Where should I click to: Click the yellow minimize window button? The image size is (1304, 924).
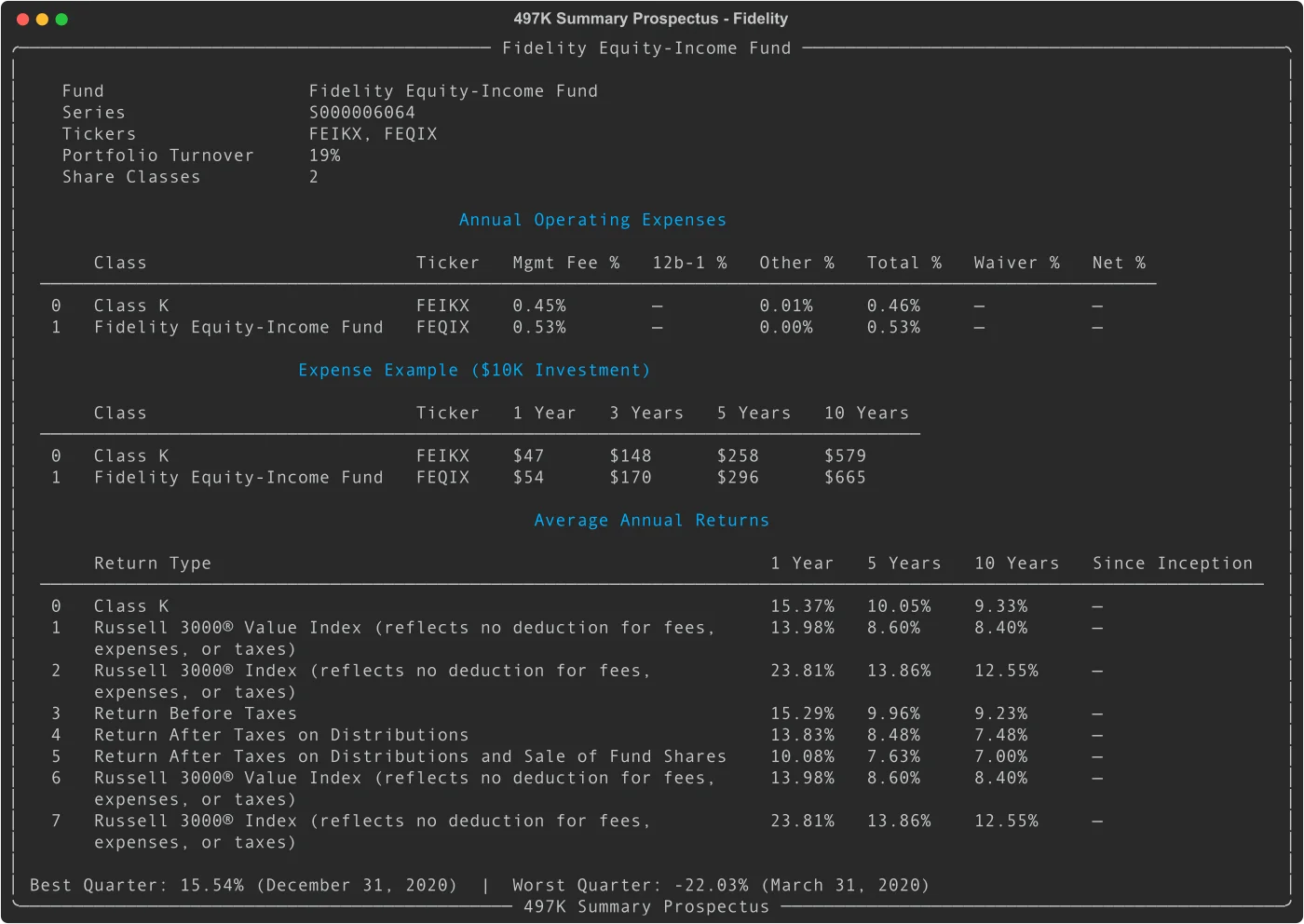[42, 19]
